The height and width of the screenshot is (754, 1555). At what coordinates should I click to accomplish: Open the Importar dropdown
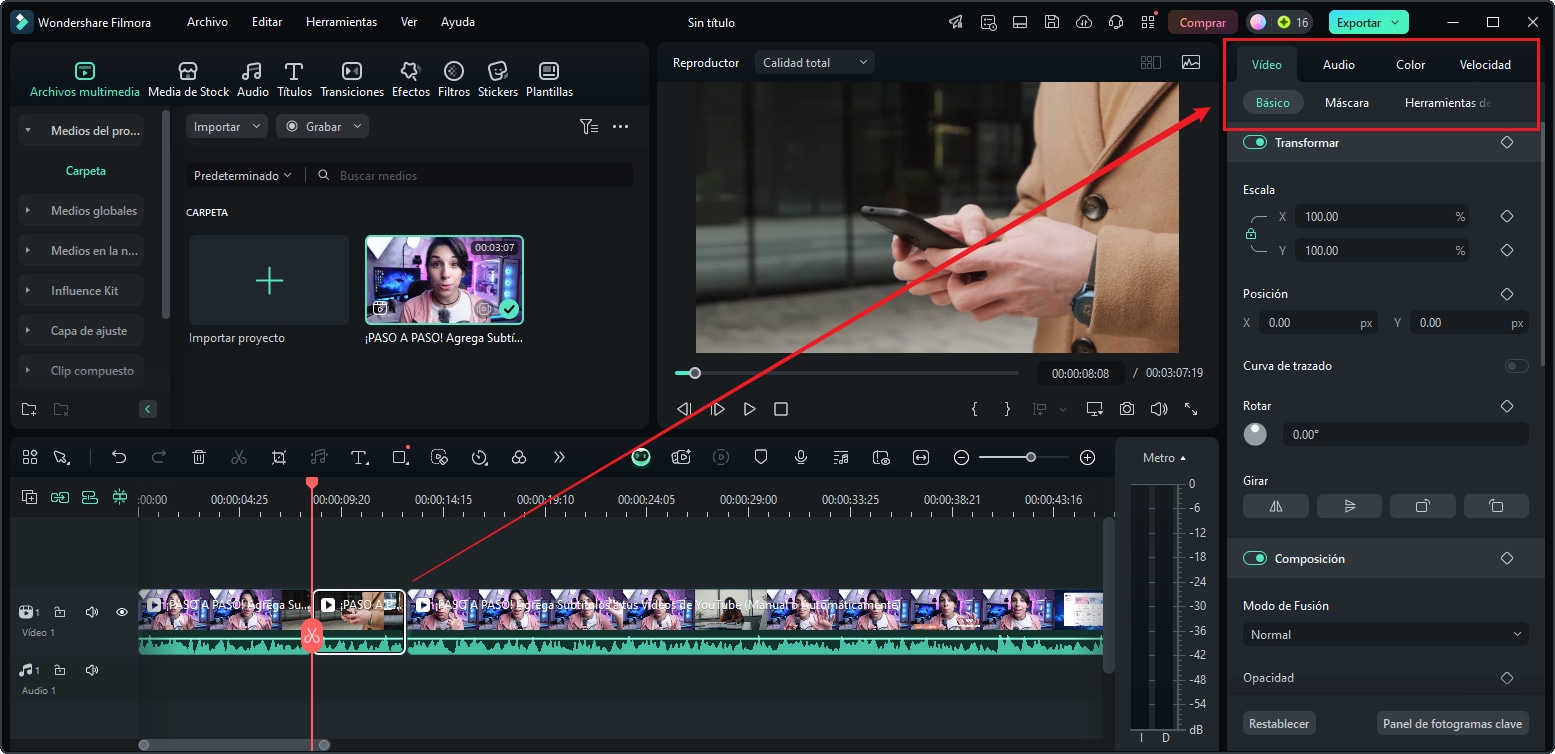[x=227, y=127]
